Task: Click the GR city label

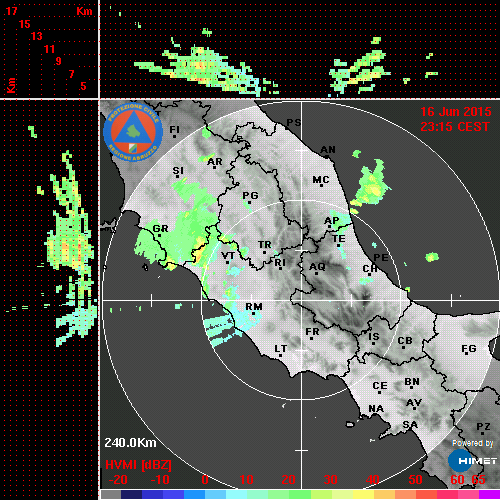Action: [x=161, y=229]
